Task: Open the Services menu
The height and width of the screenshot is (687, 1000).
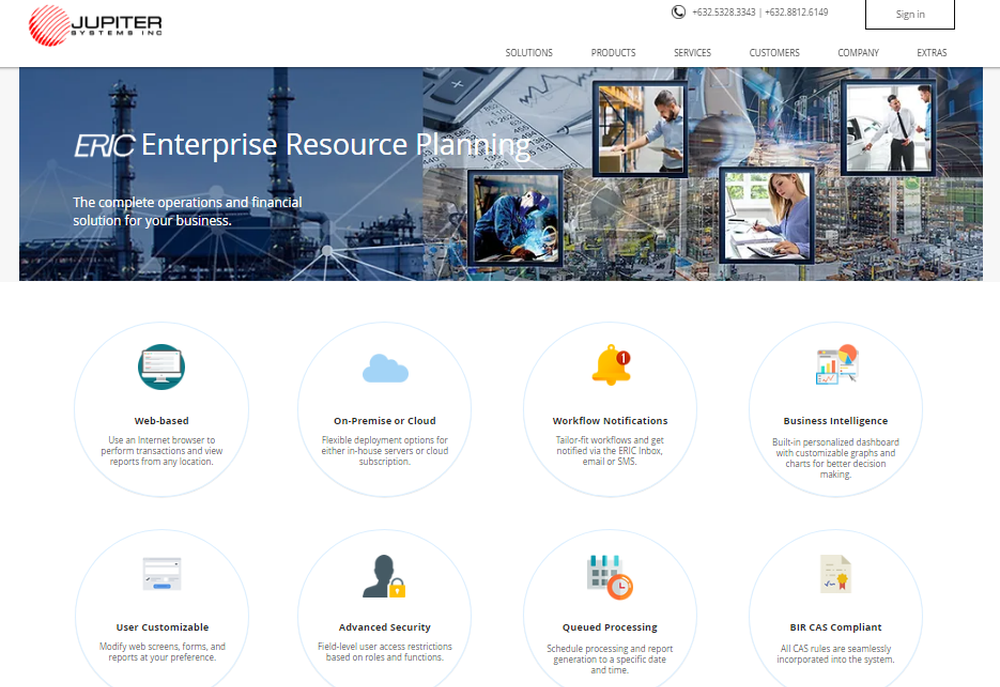Action: click(692, 53)
